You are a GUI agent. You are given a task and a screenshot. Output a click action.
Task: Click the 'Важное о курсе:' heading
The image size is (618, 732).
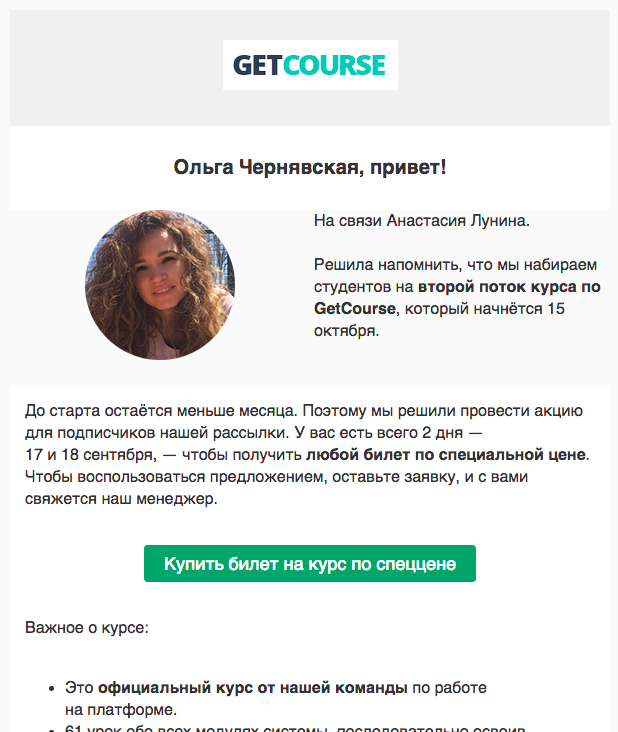click(87, 627)
